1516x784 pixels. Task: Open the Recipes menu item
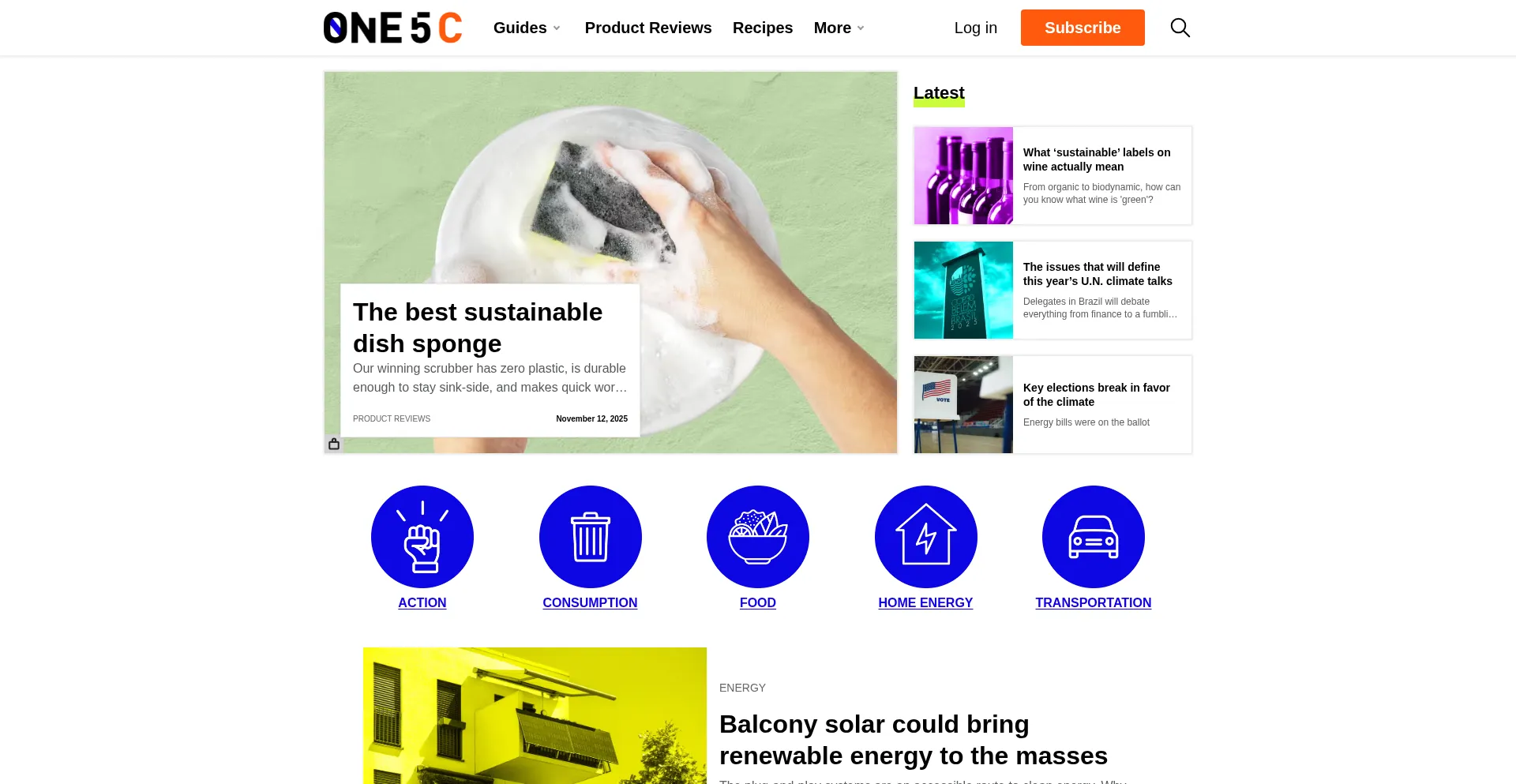763,28
